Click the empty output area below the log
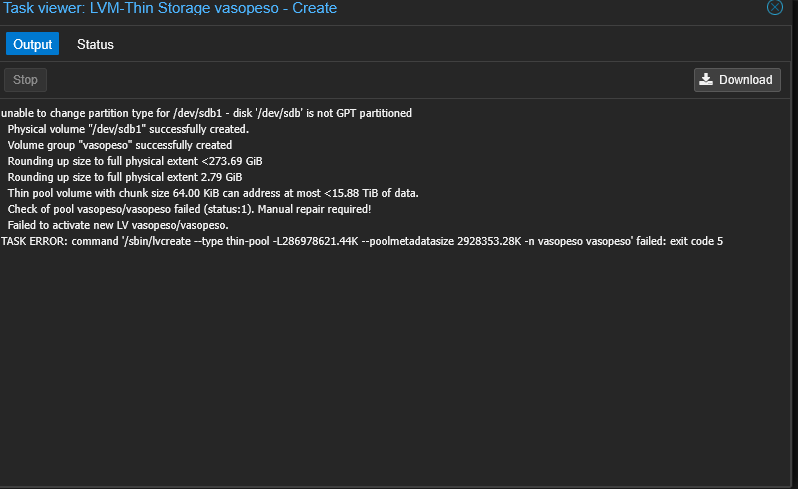The width and height of the screenshot is (798, 489). click(x=395, y=366)
